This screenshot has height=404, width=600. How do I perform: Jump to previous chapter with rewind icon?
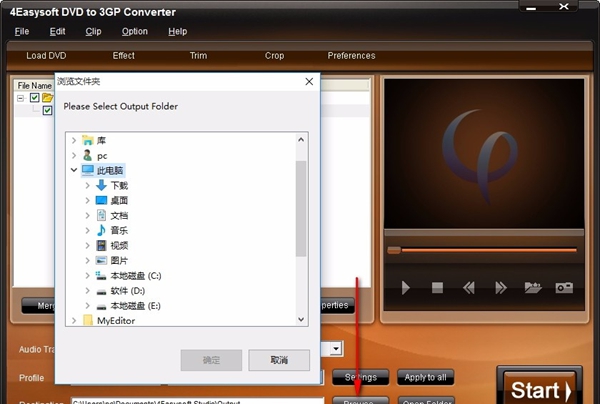[469, 287]
